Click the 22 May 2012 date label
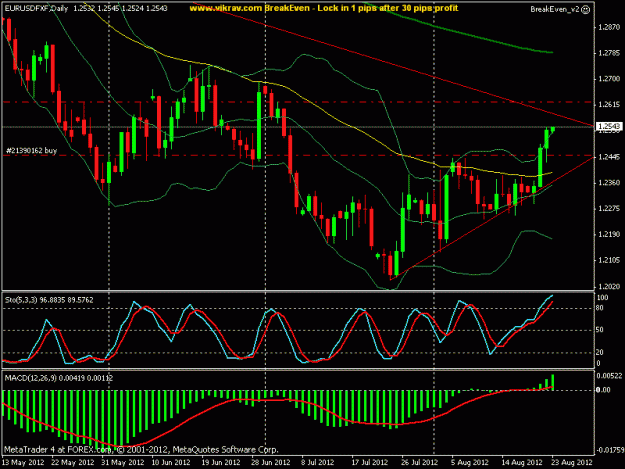The image size is (625, 469). (x=73, y=463)
